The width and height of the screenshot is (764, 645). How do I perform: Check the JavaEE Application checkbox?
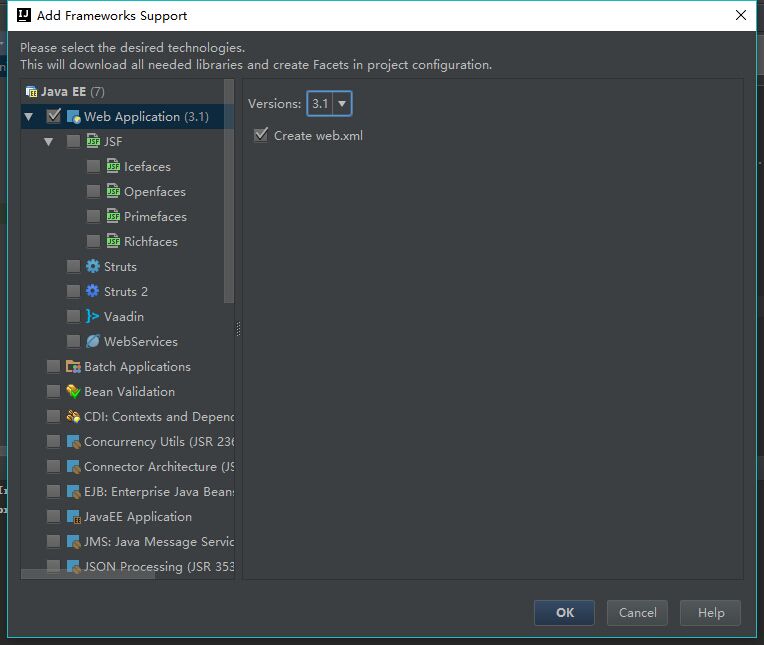click(x=53, y=516)
